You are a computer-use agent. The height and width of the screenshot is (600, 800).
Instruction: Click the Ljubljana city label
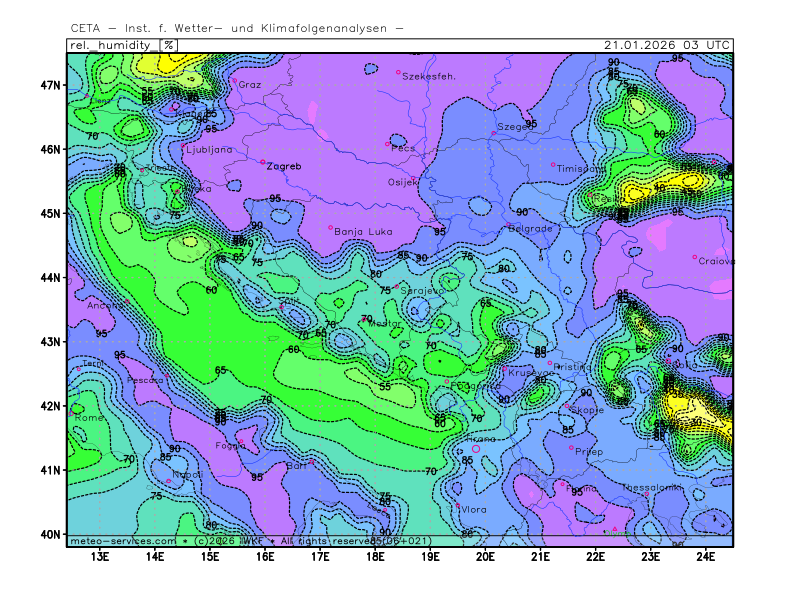point(209,149)
